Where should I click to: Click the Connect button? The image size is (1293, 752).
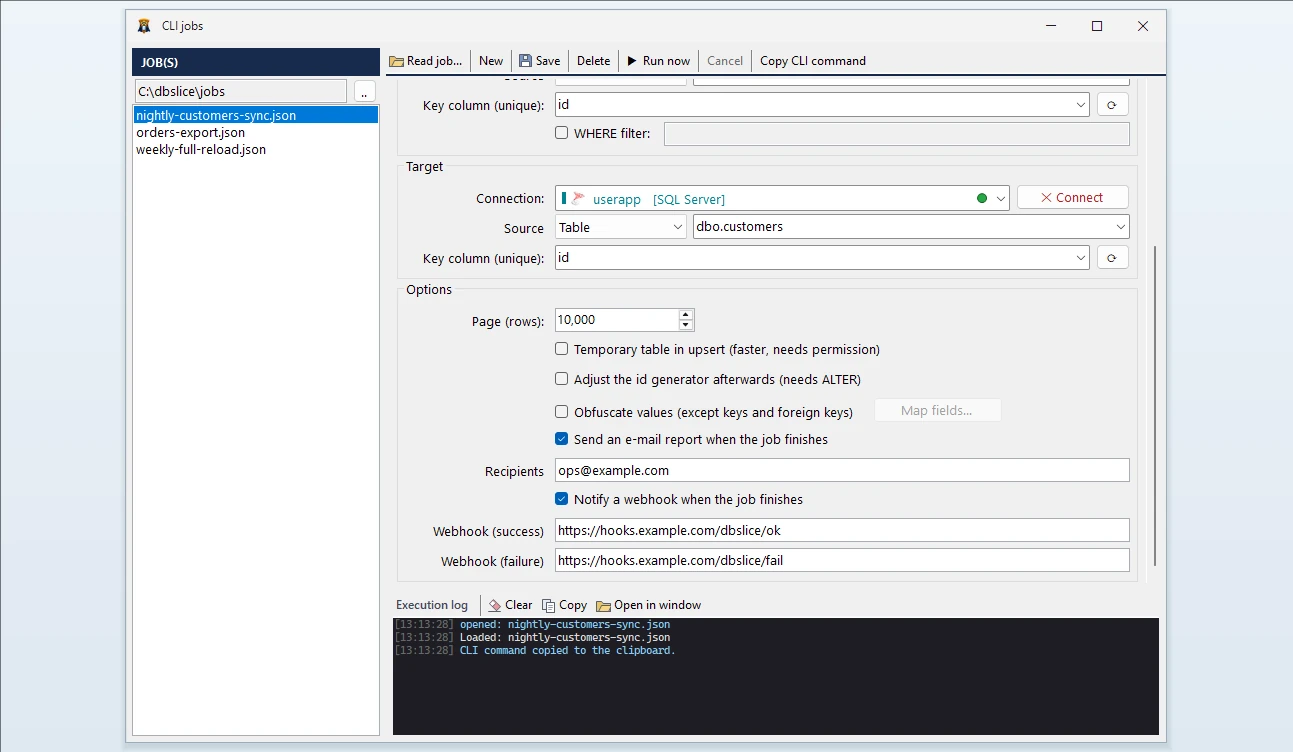click(1072, 198)
